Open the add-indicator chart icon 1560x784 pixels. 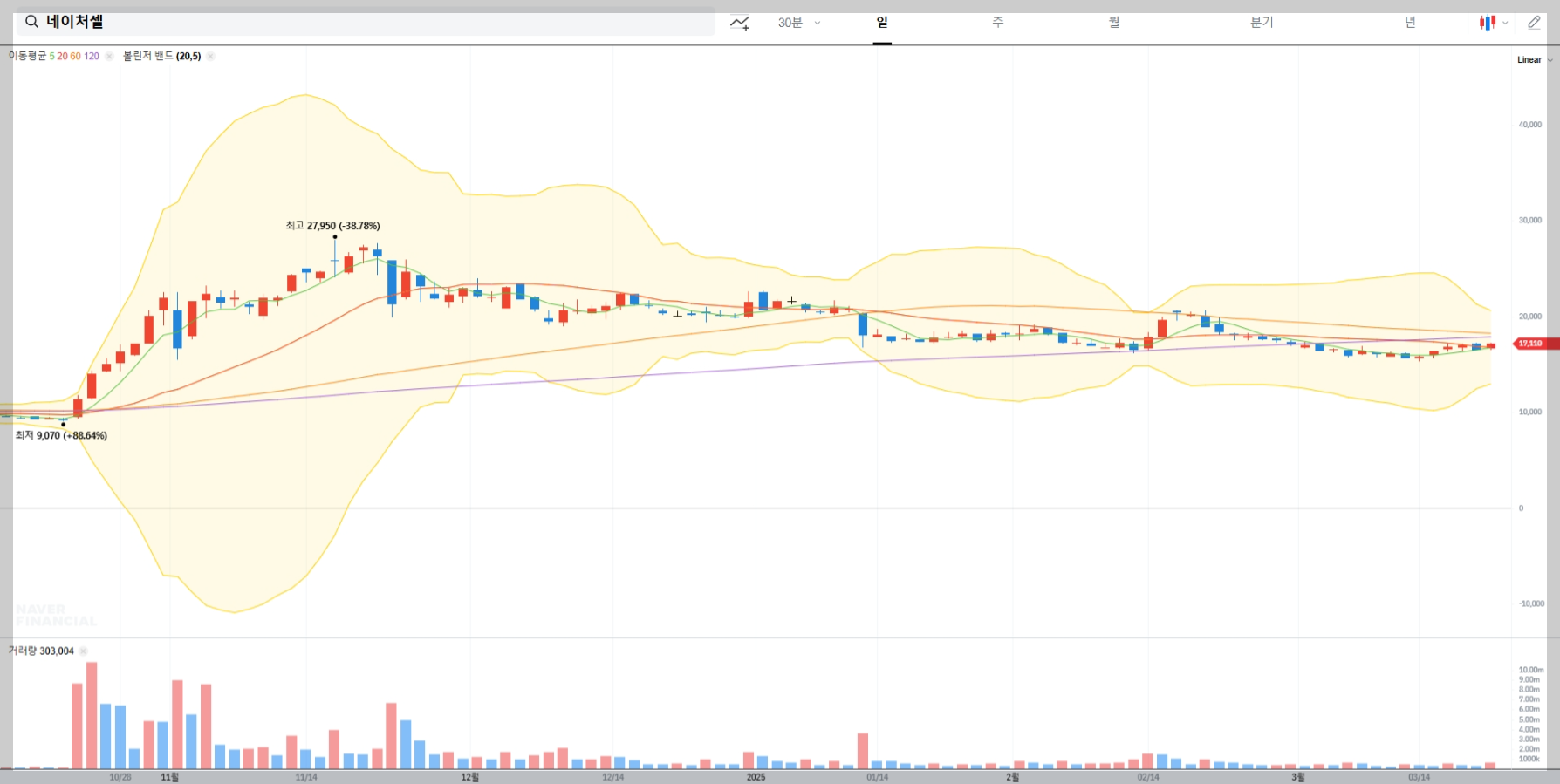740,23
